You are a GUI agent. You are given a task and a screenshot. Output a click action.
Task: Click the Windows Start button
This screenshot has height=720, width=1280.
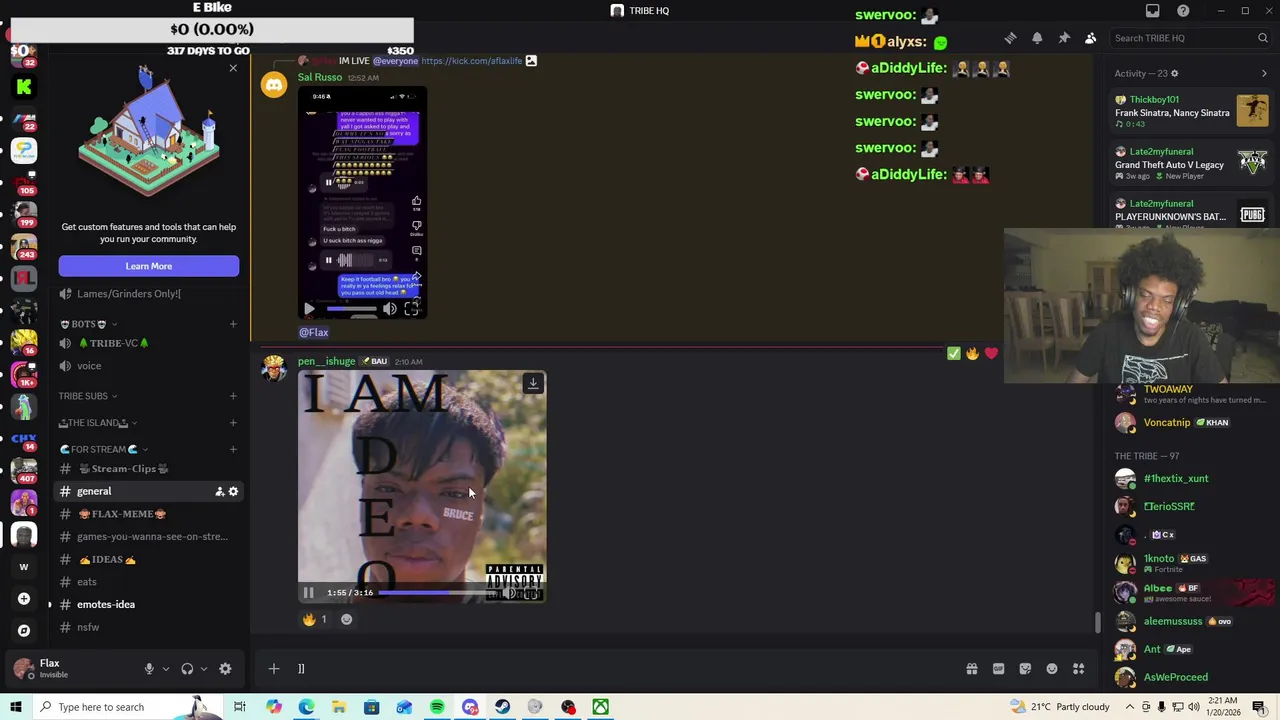(x=16, y=707)
